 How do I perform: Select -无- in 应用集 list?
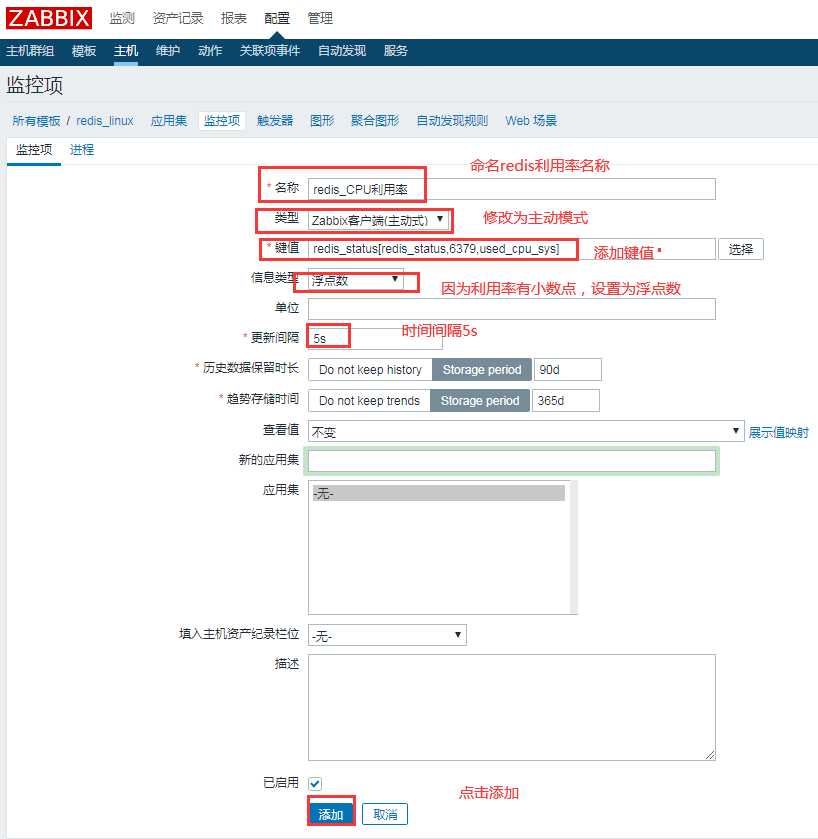(438, 493)
